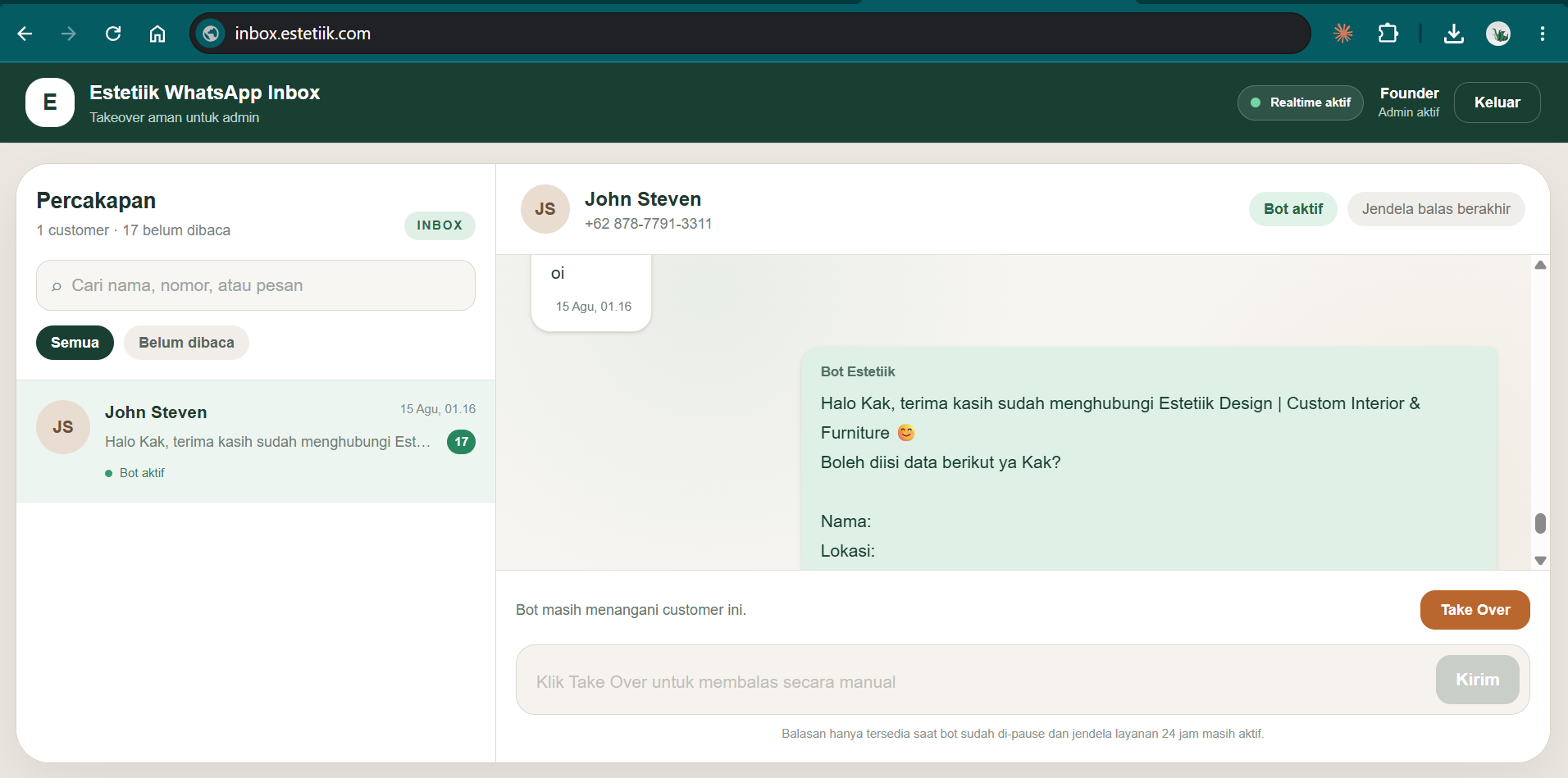Click the 'oi' message bubble
1568x778 pixels.
[x=591, y=293]
